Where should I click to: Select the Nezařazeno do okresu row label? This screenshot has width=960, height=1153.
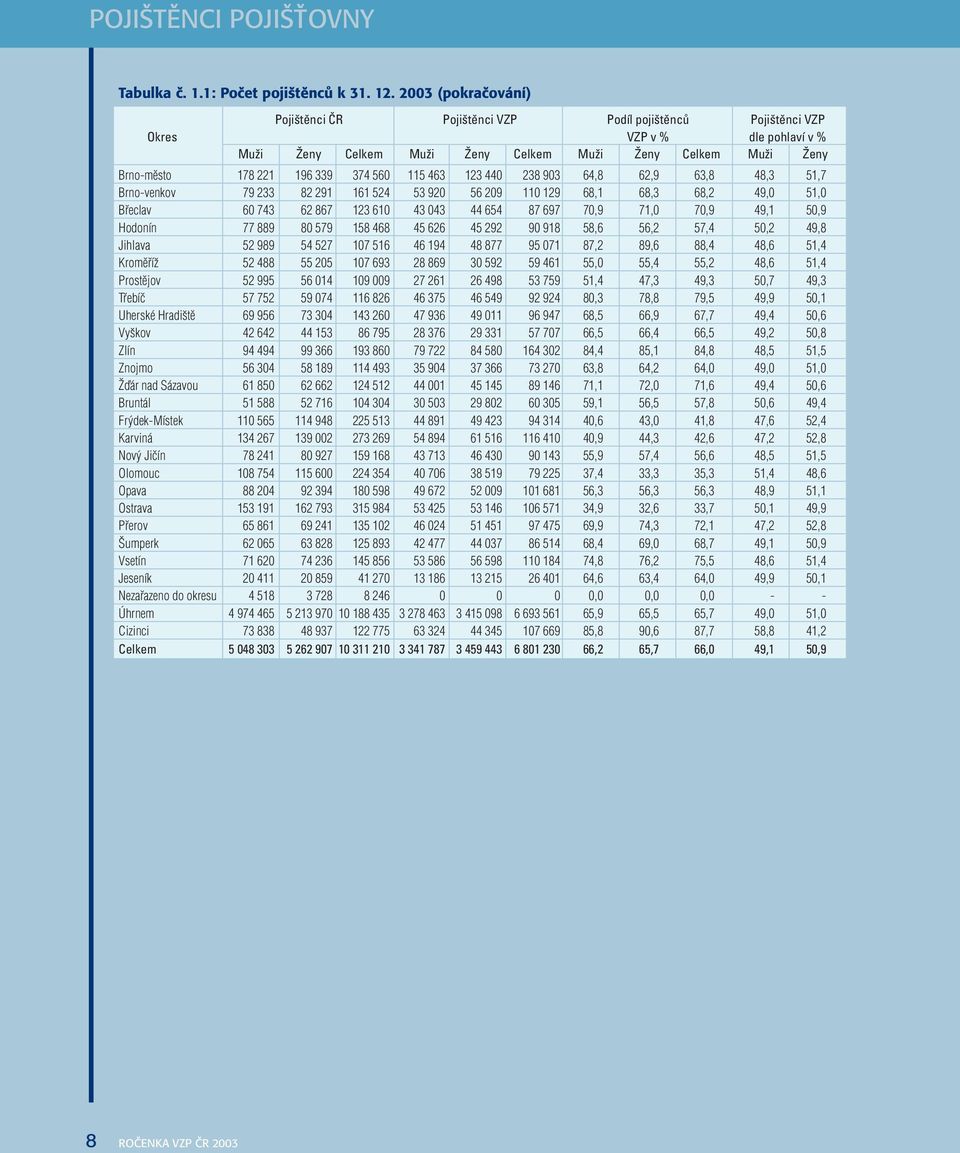coord(168,596)
